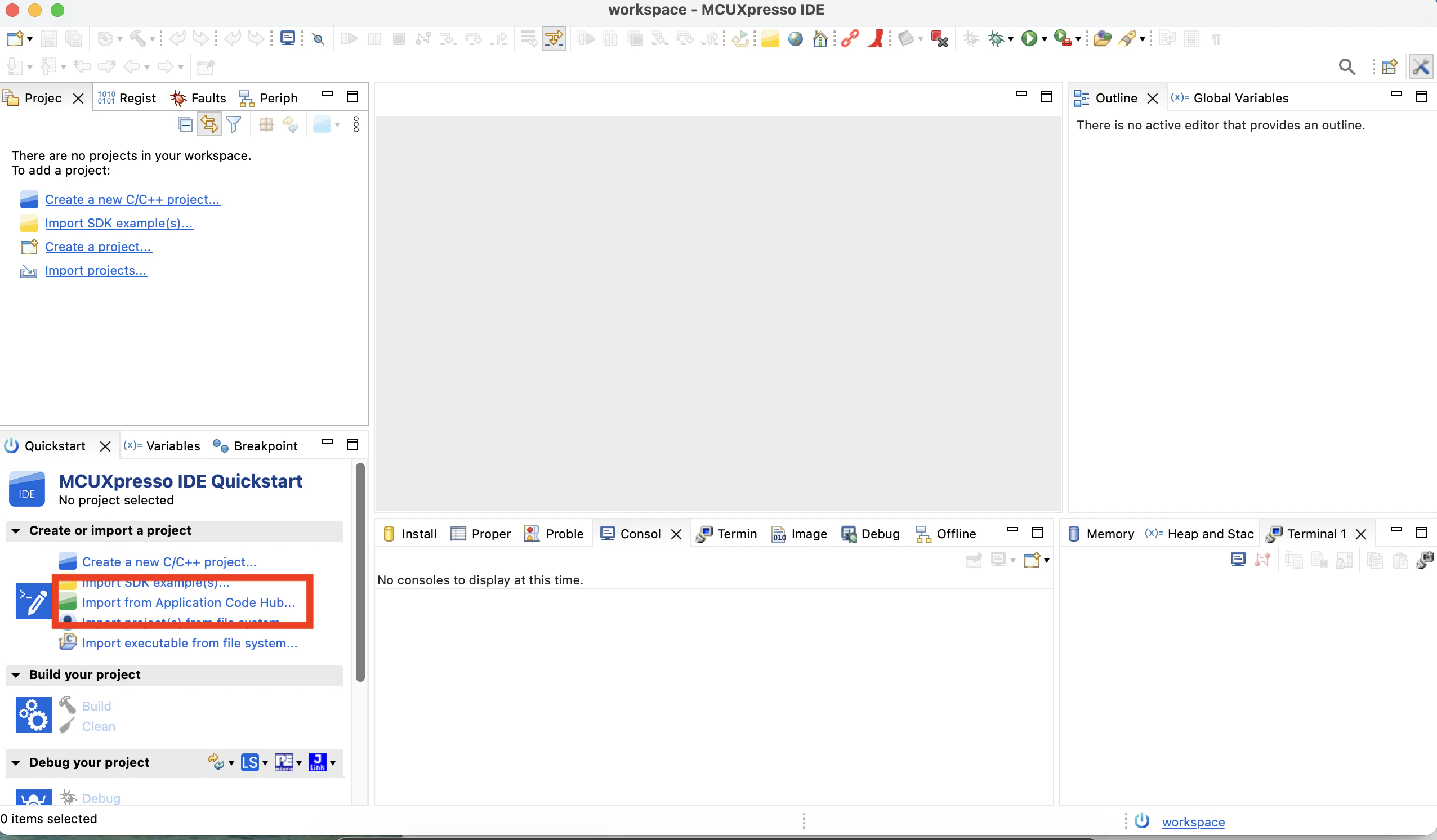Switch to the Peripherals tab
Image resolution: width=1437 pixels, height=840 pixels.
268,98
